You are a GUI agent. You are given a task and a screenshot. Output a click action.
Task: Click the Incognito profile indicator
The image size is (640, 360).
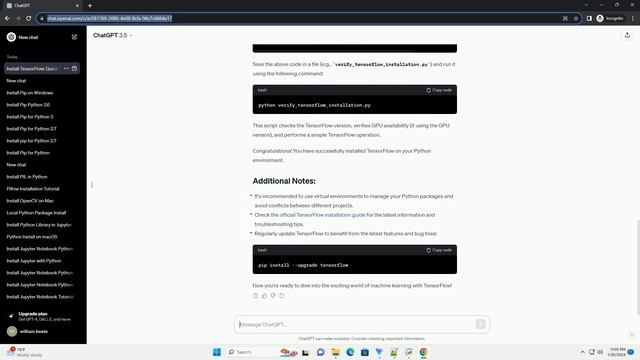tap(610, 18)
